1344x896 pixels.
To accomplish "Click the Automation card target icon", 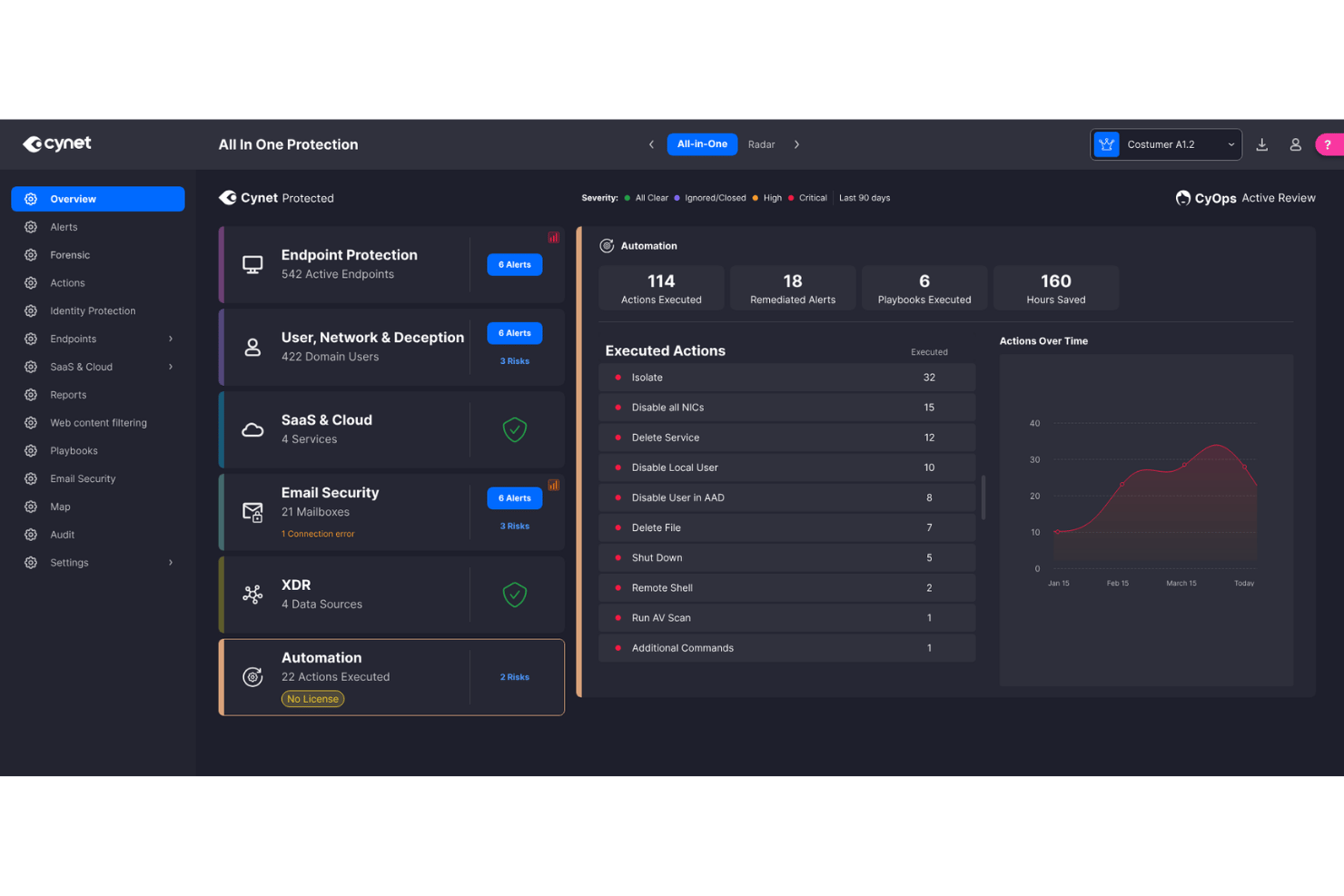I will click(252, 676).
